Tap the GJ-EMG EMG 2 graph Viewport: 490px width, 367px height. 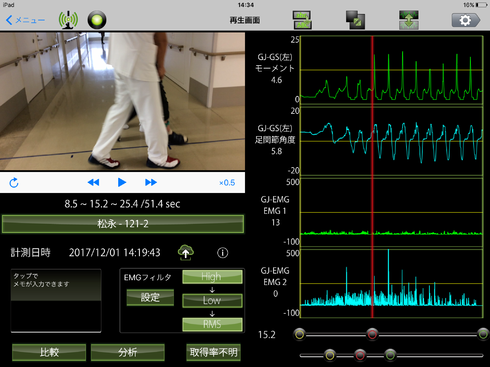click(392, 283)
